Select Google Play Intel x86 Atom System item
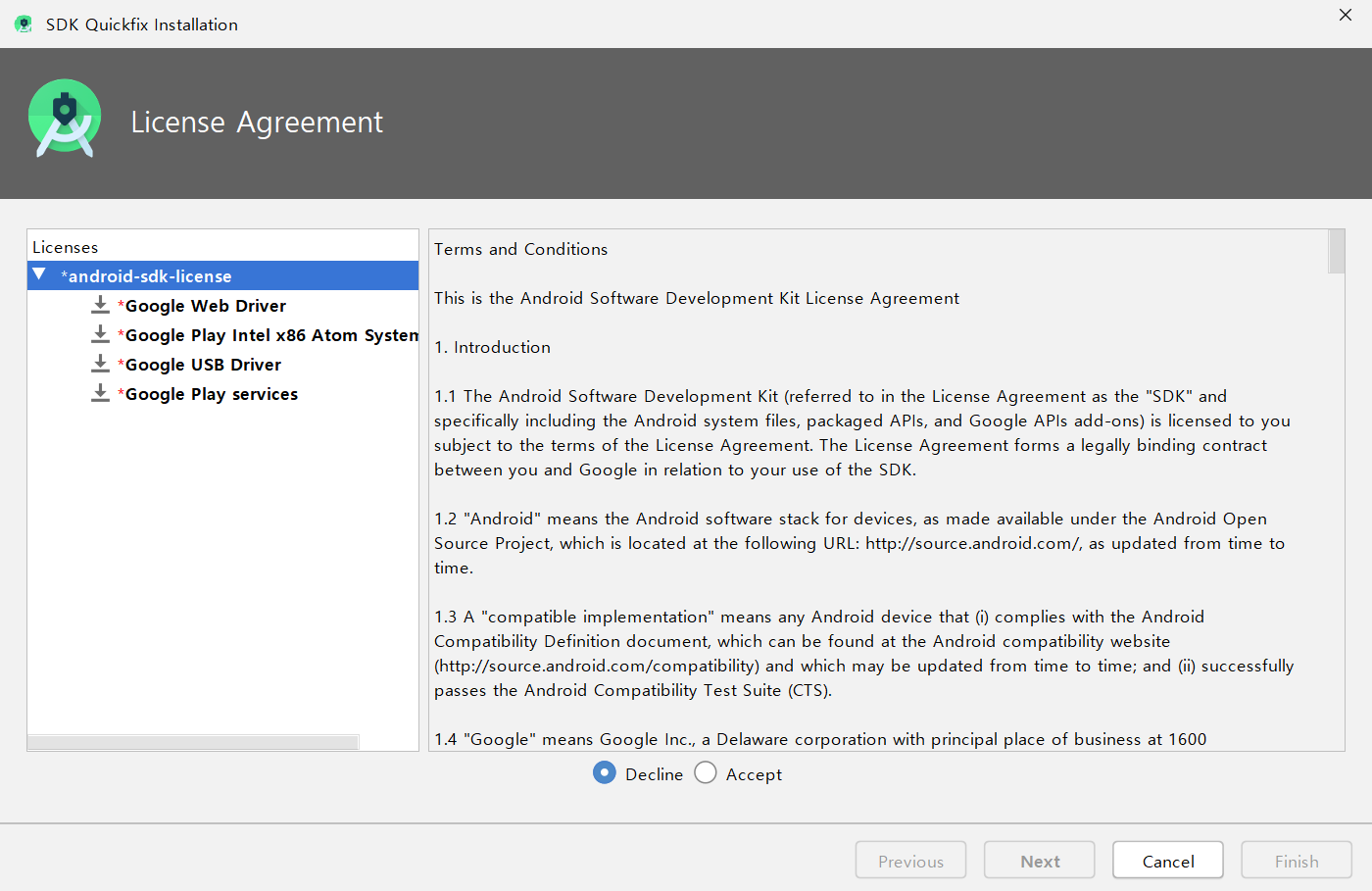The width and height of the screenshot is (1372, 891). [x=268, y=335]
